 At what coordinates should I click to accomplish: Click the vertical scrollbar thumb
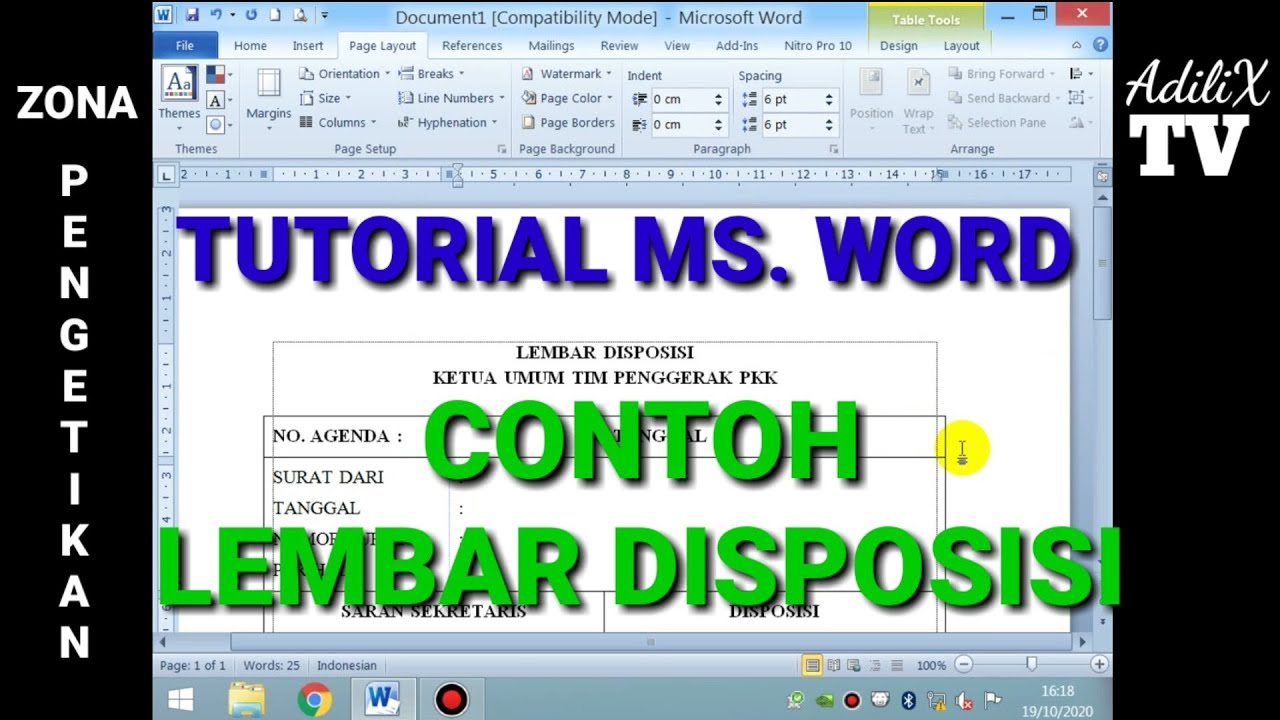(1101, 265)
